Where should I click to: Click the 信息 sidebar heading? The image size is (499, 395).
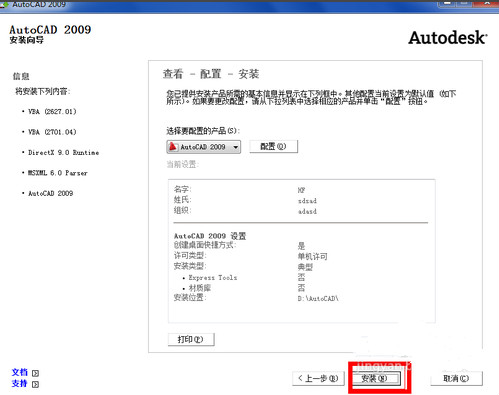click(21, 76)
